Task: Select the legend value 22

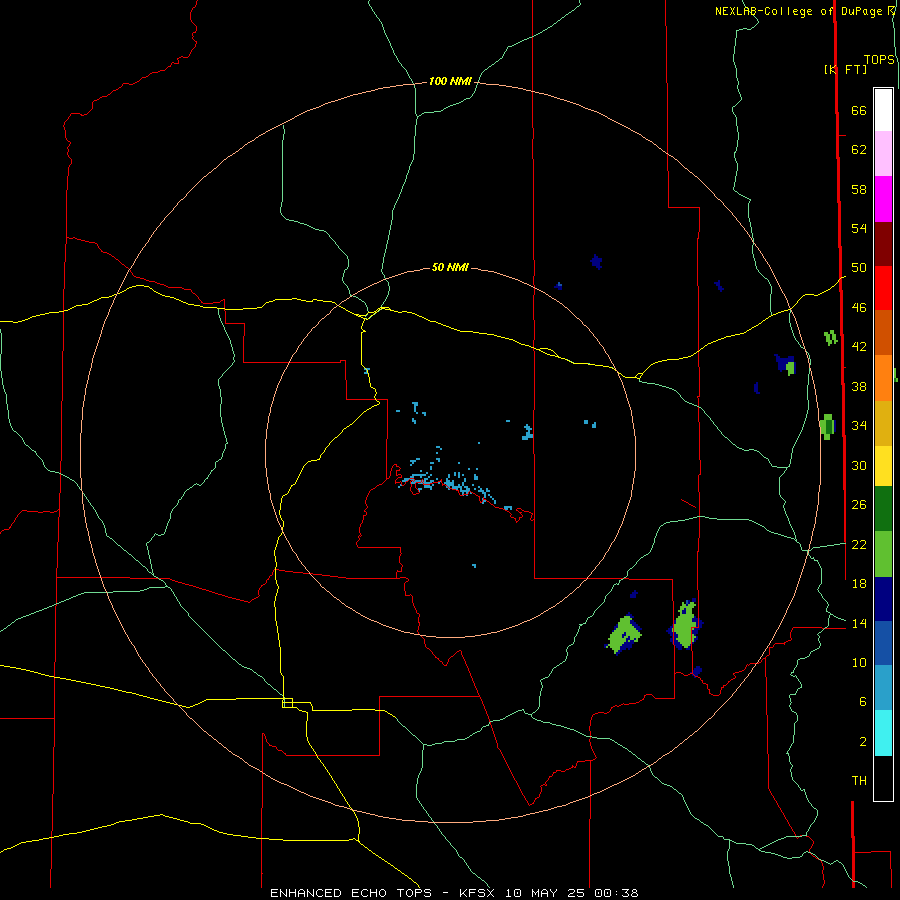Action: [x=859, y=544]
